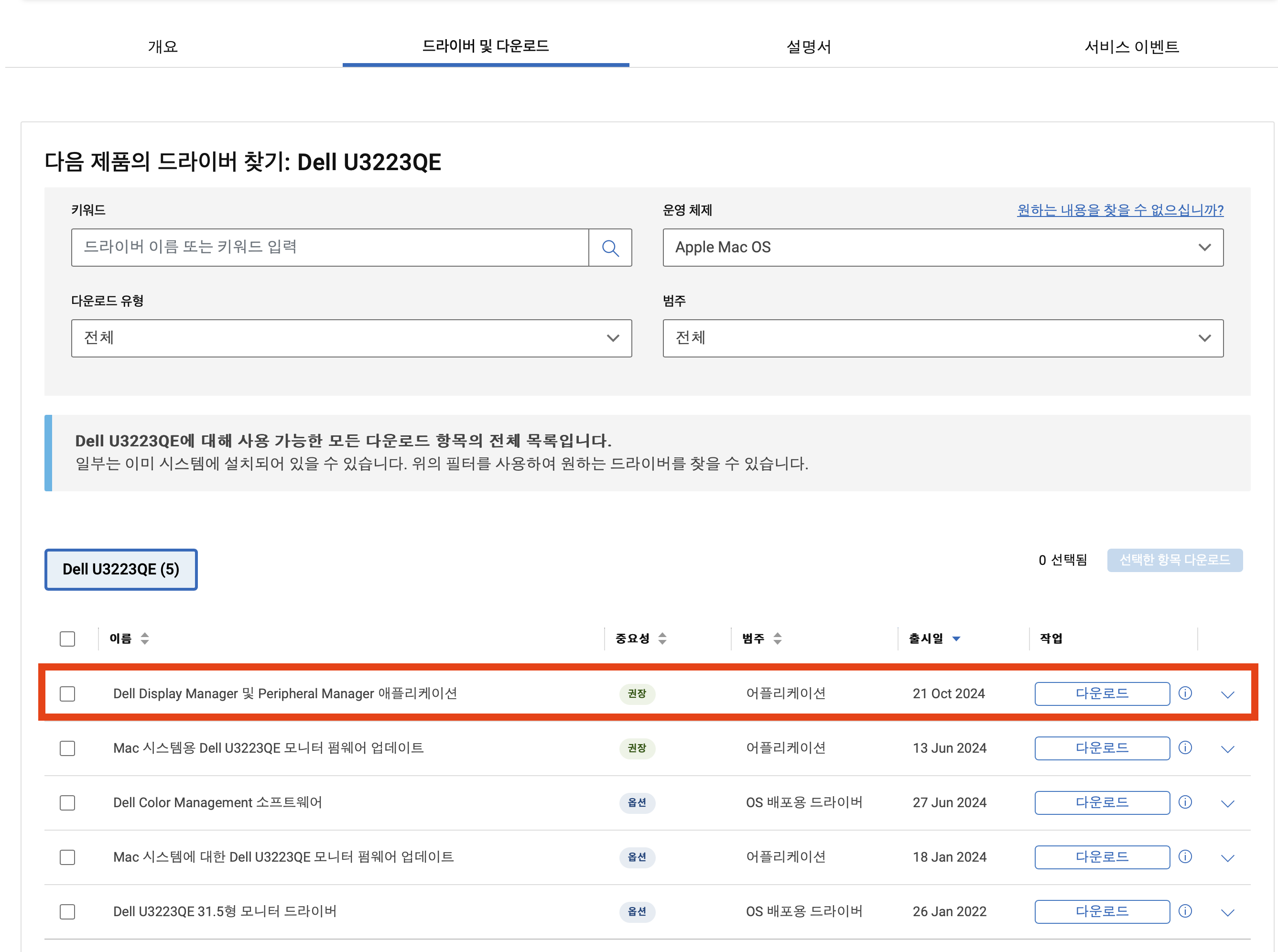Open the 서비스 이벤트 tab
1278x952 pixels.
(x=1131, y=47)
